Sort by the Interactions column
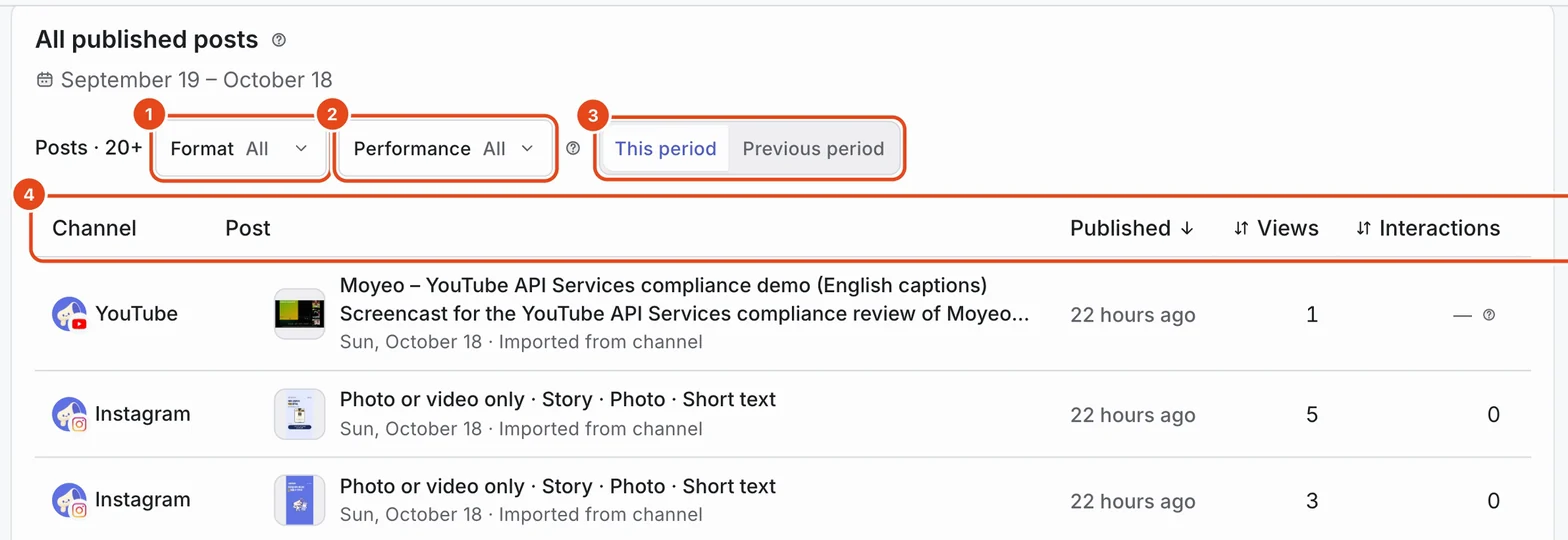Viewport: 1568px width, 540px height. (x=1428, y=228)
